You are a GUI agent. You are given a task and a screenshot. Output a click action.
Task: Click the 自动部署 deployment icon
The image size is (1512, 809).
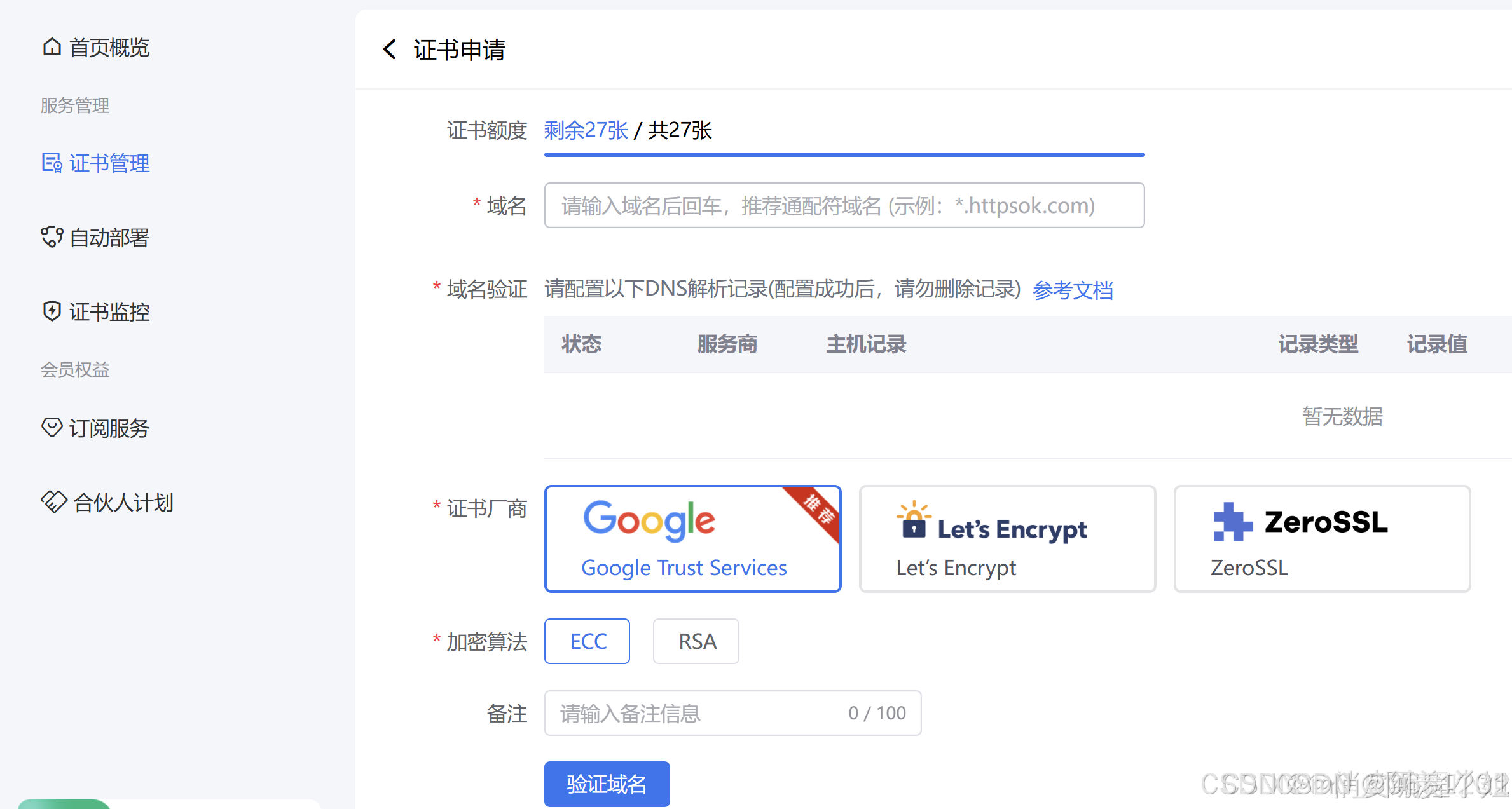coord(52,238)
